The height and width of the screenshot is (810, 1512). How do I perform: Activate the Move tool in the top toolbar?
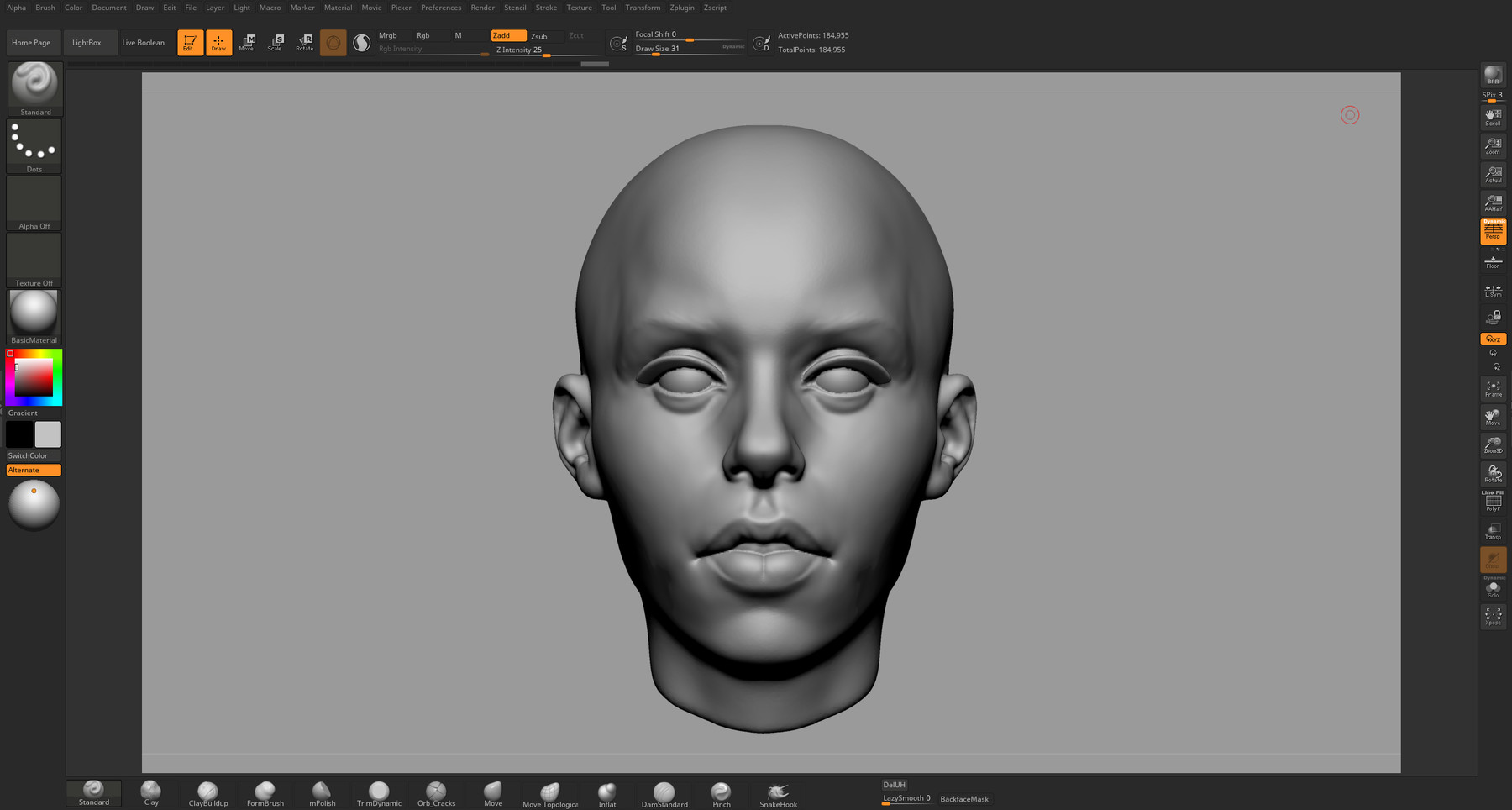click(248, 42)
